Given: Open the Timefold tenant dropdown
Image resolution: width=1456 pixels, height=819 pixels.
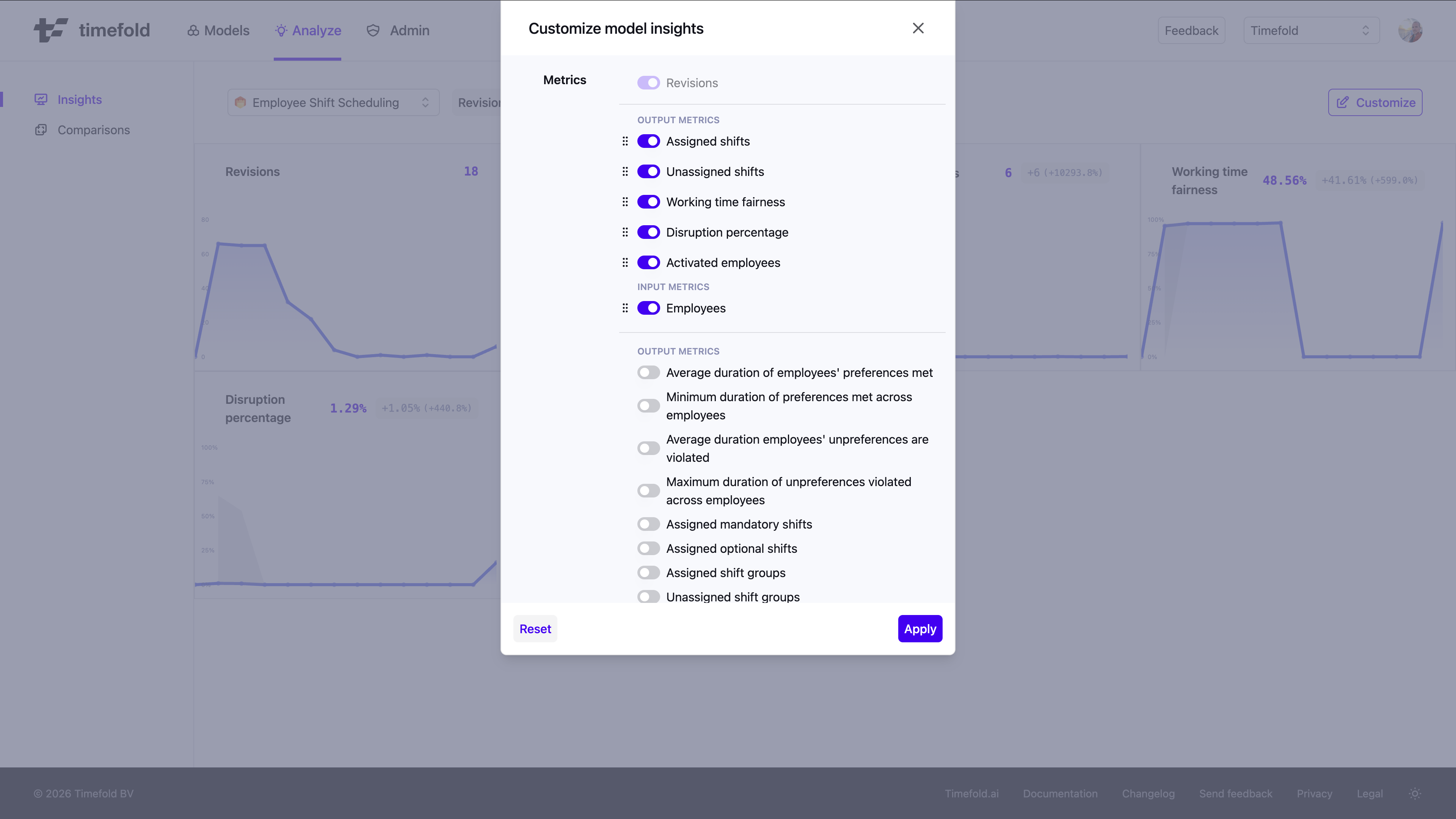Looking at the screenshot, I should 1311,30.
